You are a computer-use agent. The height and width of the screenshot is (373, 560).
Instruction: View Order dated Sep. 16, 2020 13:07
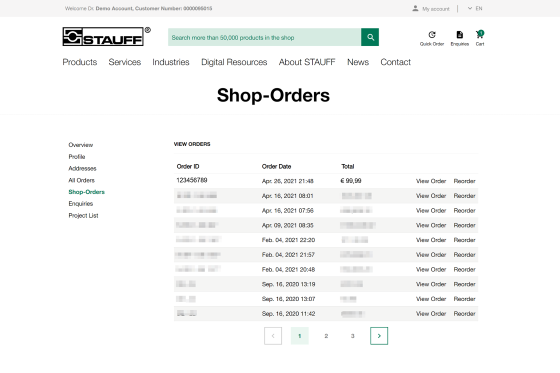(x=431, y=299)
